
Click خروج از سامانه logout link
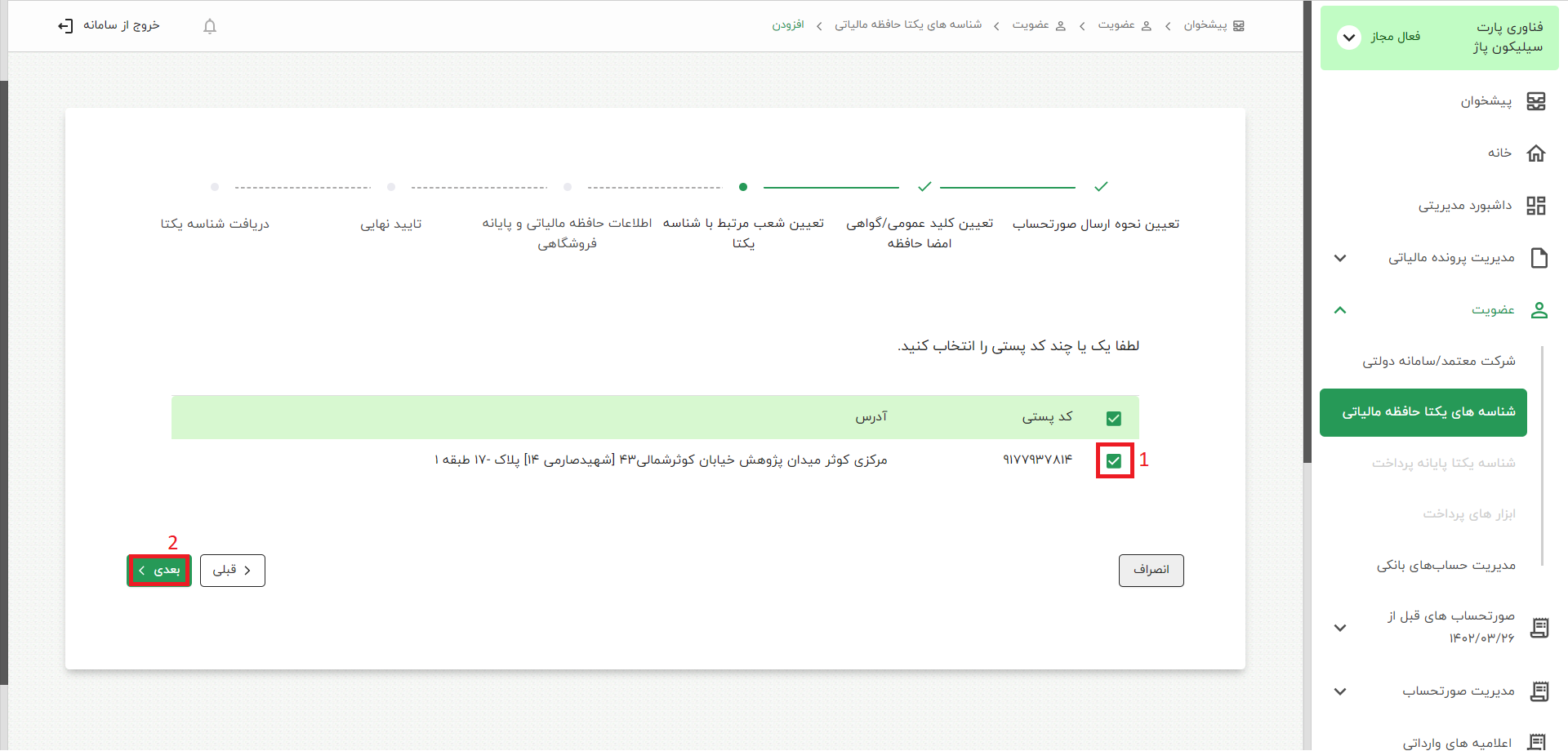pyautogui.click(x=121, y=25)
